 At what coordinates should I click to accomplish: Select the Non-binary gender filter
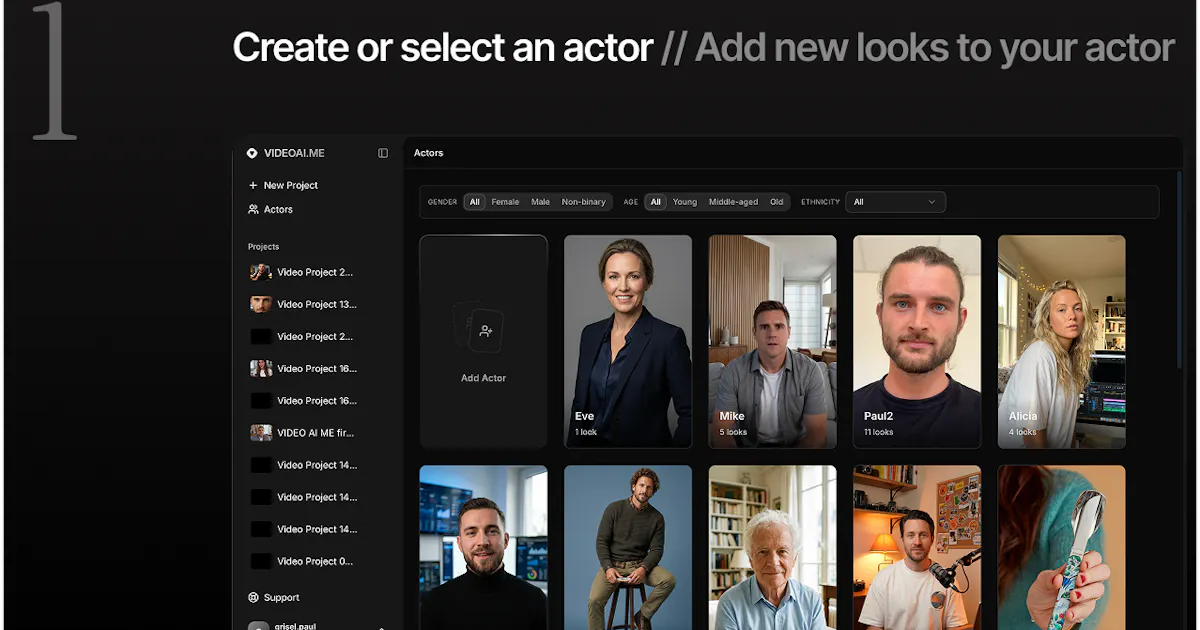584,202
